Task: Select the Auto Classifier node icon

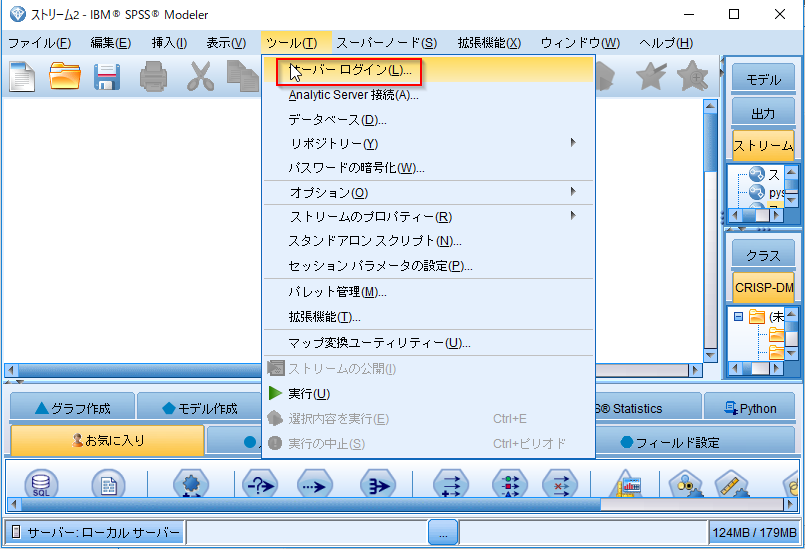Action: click(x=686, y=483)
